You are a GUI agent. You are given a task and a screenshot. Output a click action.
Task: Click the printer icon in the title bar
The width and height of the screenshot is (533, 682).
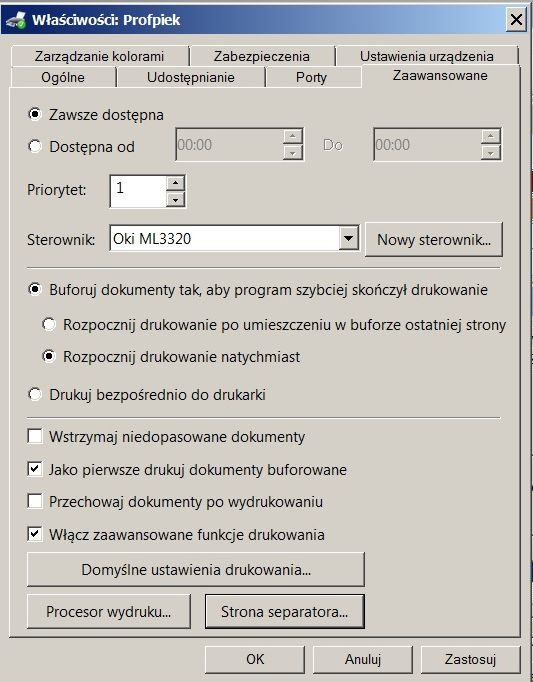16,20
